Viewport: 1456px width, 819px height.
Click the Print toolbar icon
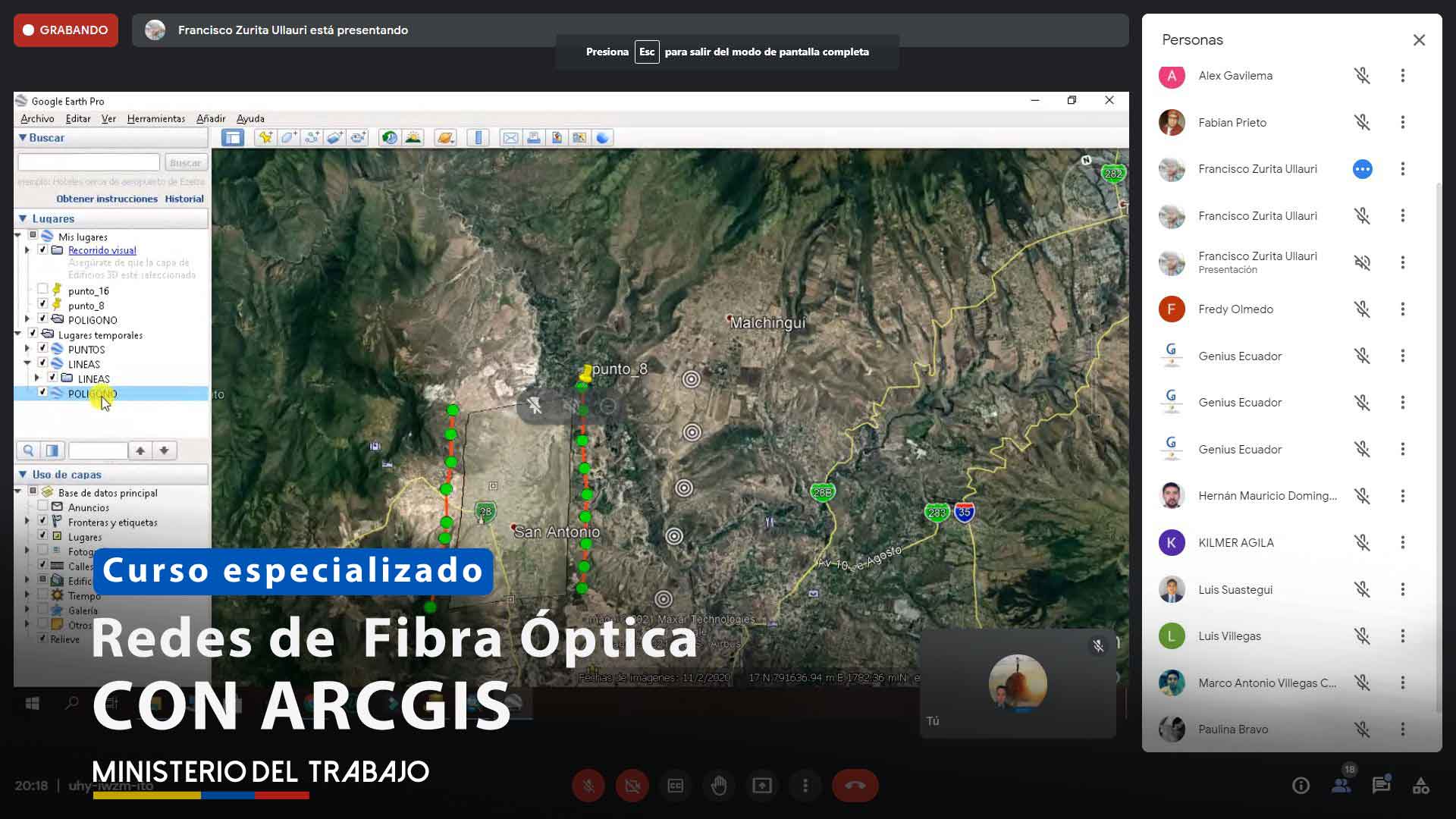[x=534, y=137]
